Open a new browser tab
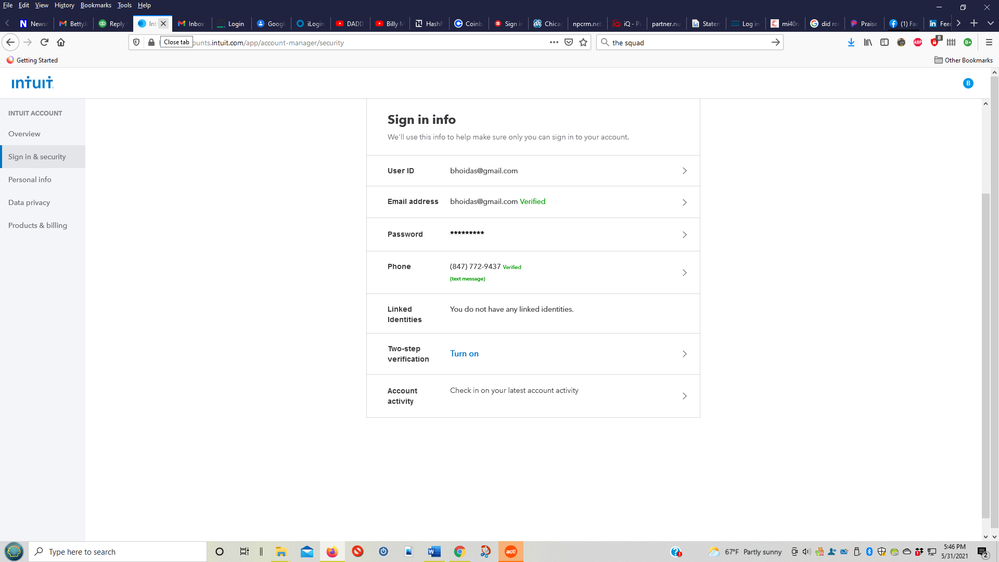The width and height of the screenshot is (999, 562). [x=974, y=23]
